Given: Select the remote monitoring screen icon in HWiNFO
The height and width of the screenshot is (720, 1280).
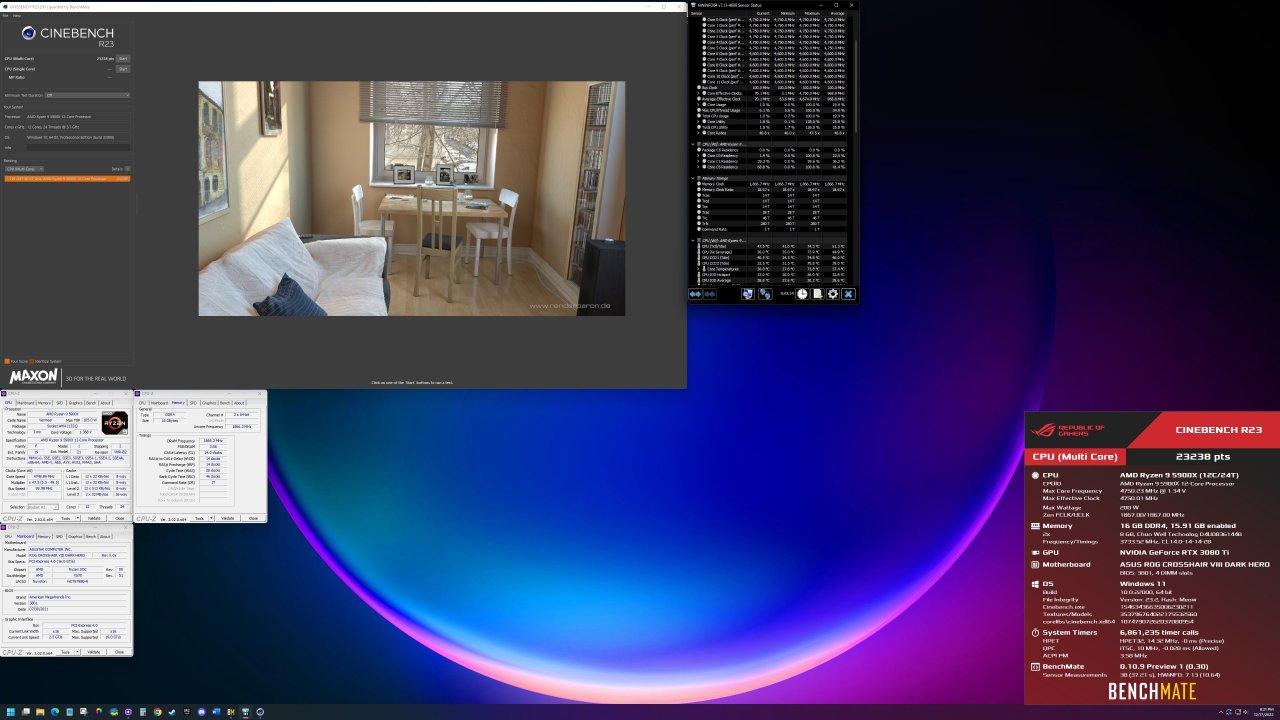Looking at the screenshot, I should coord(748,294).
